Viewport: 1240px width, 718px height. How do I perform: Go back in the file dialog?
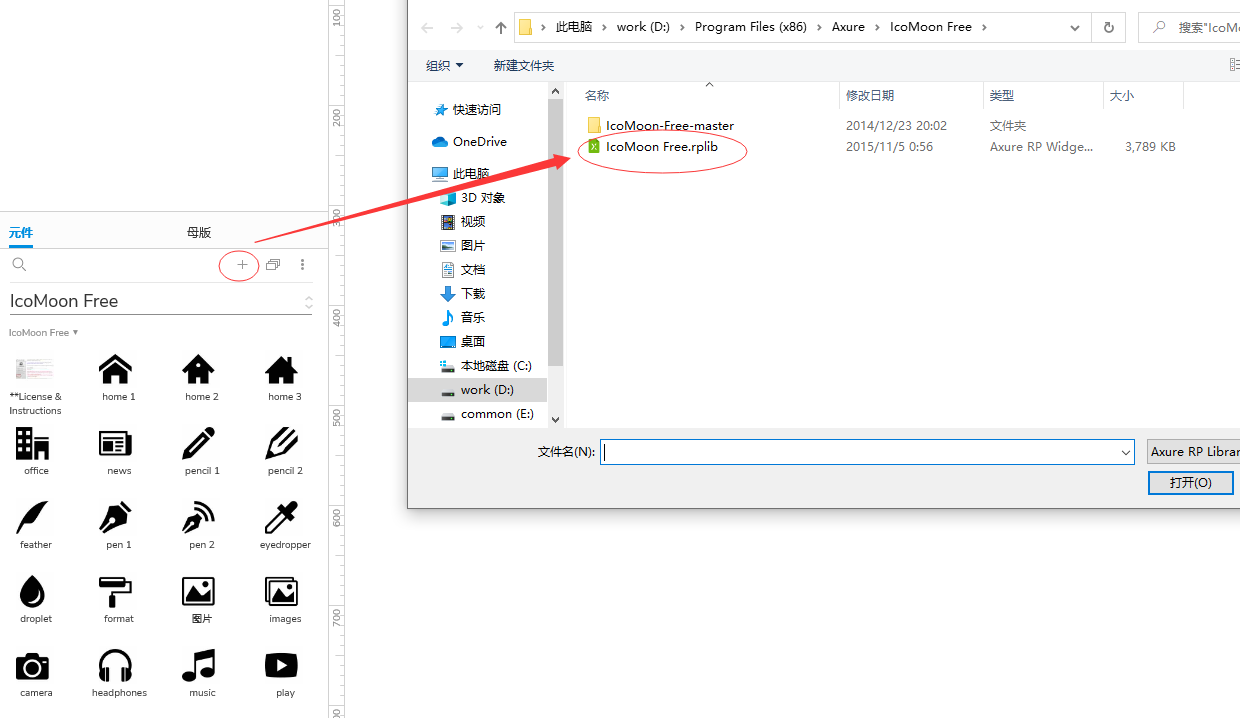tap(428, 28)
